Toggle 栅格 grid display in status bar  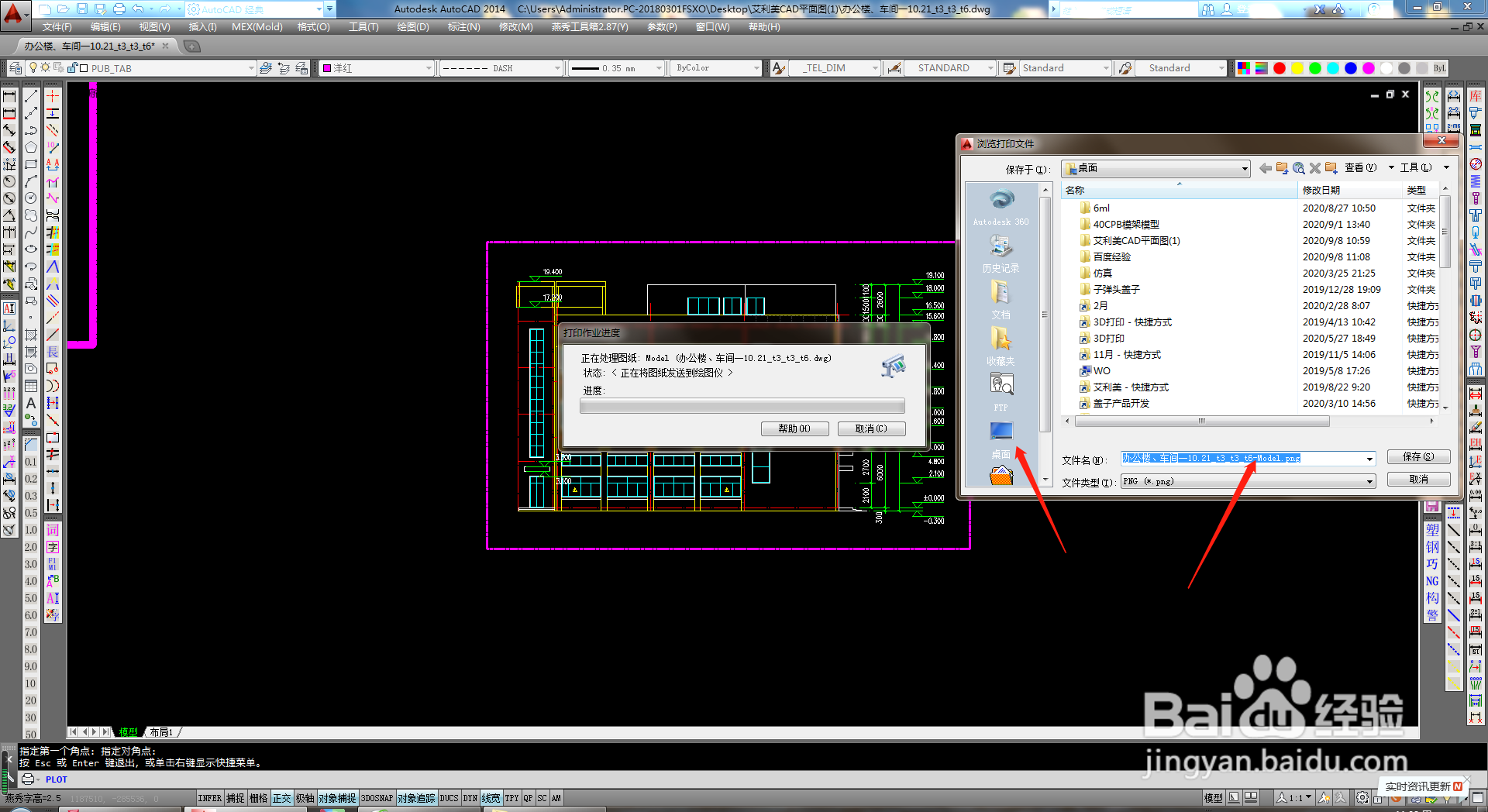point(258,798)
